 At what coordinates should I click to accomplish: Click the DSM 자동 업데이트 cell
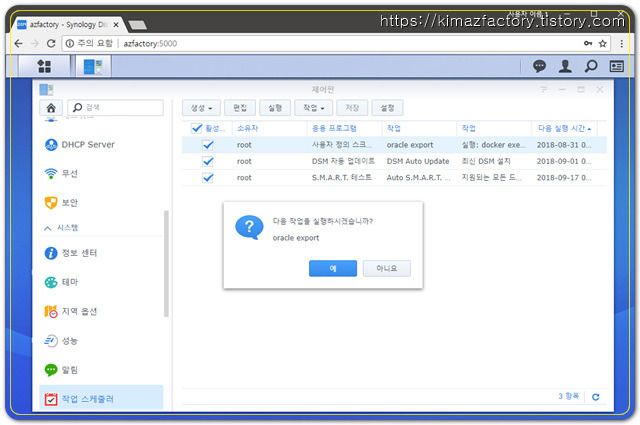(x=343, y=161)
